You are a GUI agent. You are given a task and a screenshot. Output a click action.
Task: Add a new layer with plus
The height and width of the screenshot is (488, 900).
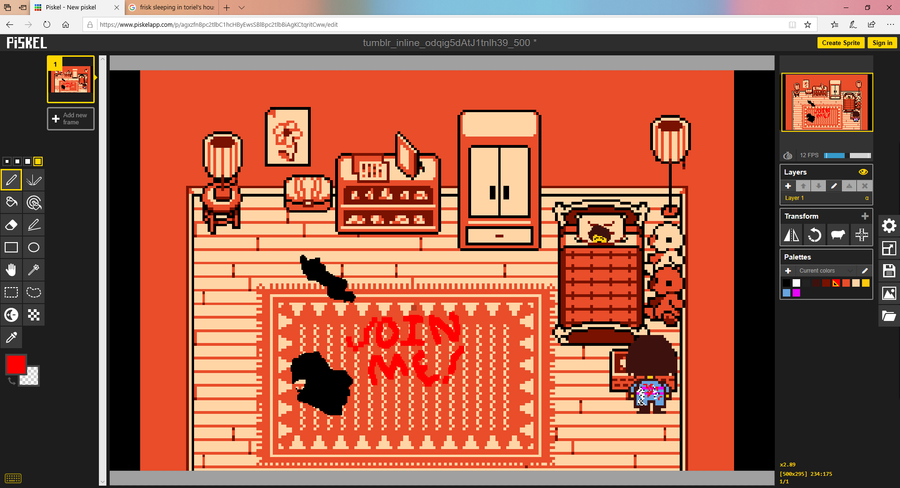tap(788, 186)
